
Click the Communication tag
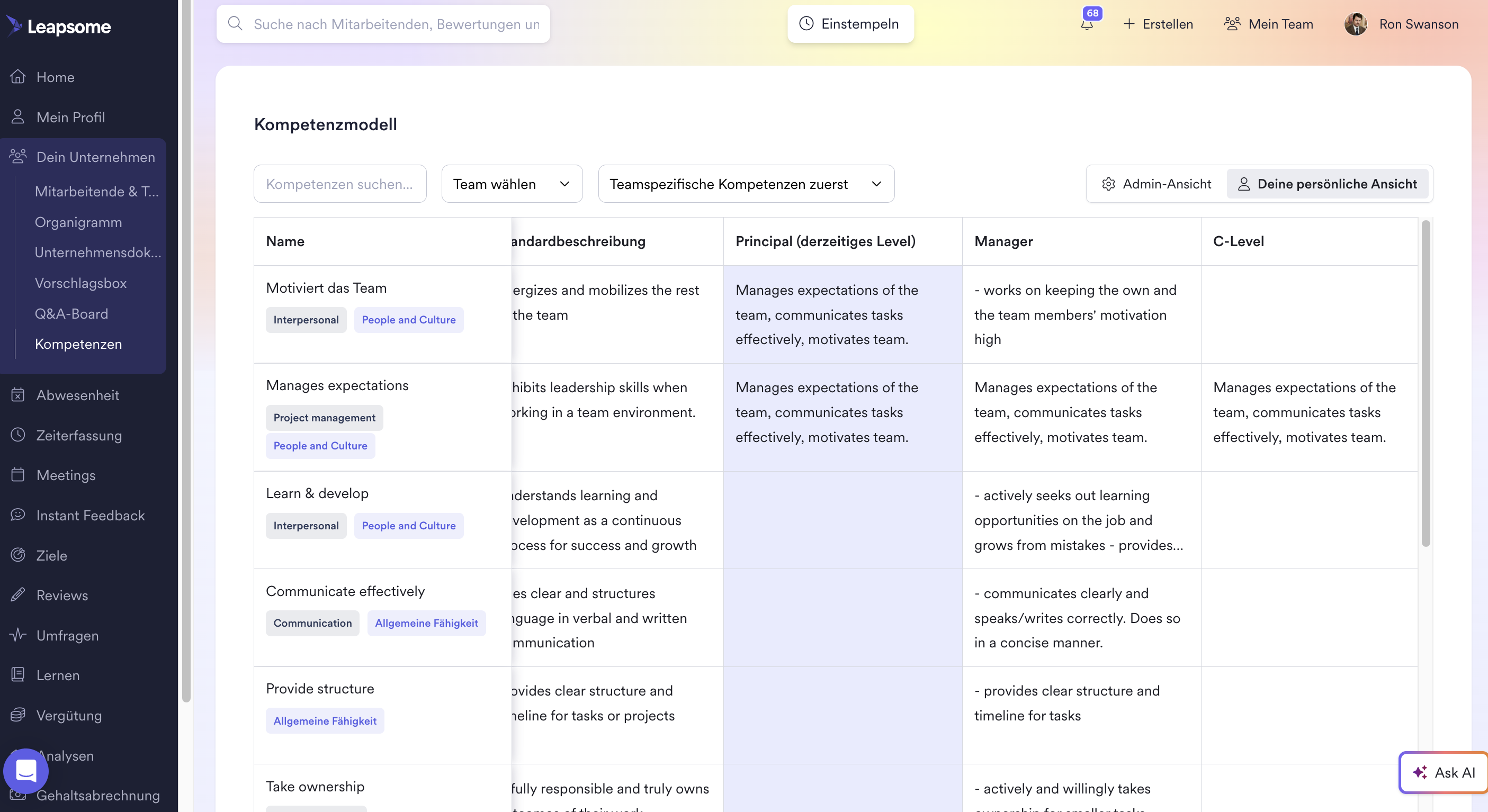(x=312, y=623)
